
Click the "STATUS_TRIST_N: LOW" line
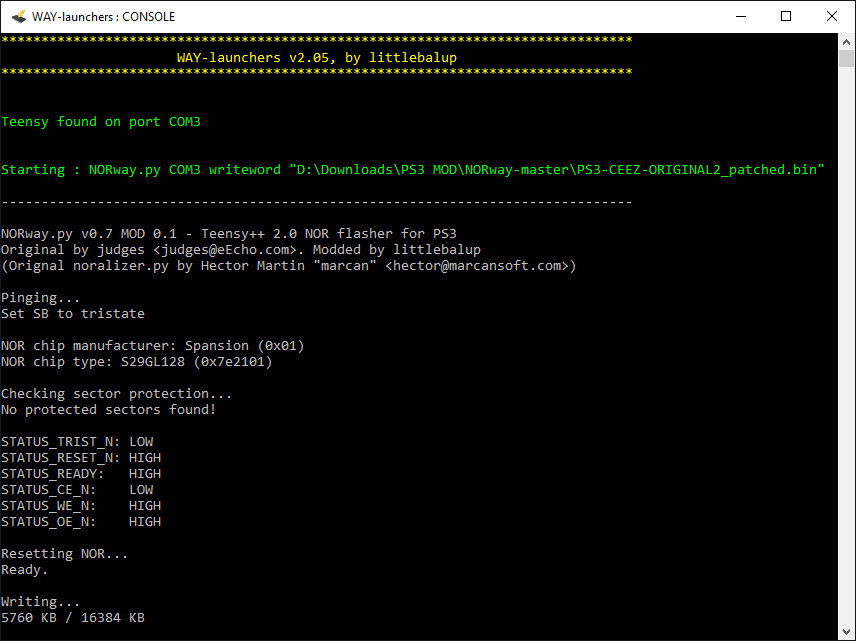77,442
